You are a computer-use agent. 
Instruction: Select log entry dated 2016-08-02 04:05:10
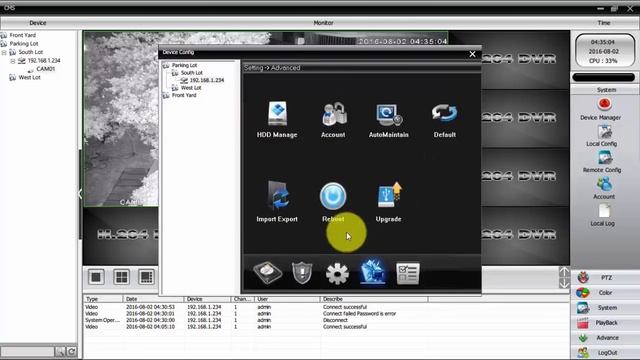(326, 327)
